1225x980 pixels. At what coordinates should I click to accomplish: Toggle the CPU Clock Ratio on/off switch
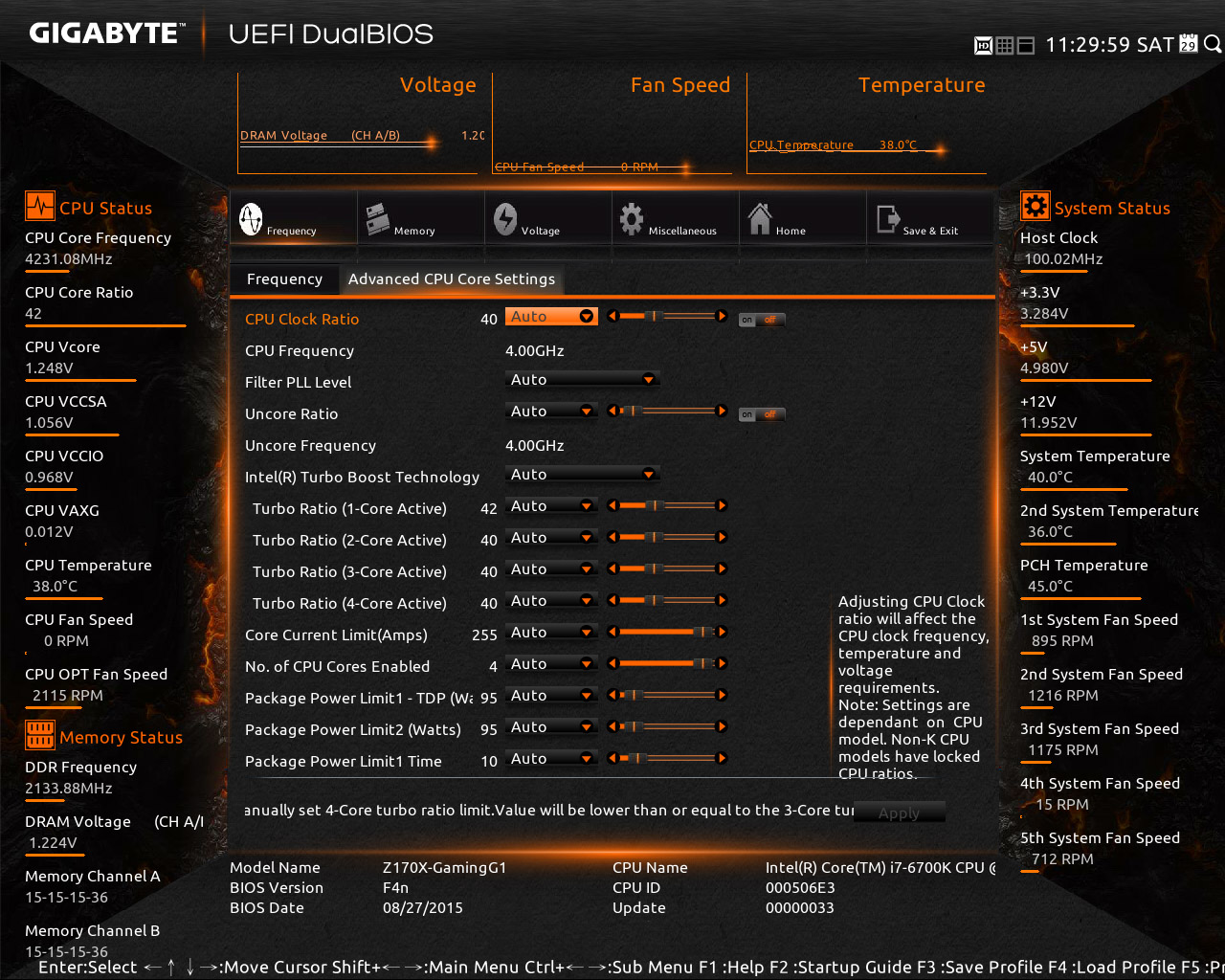(761, 320)
